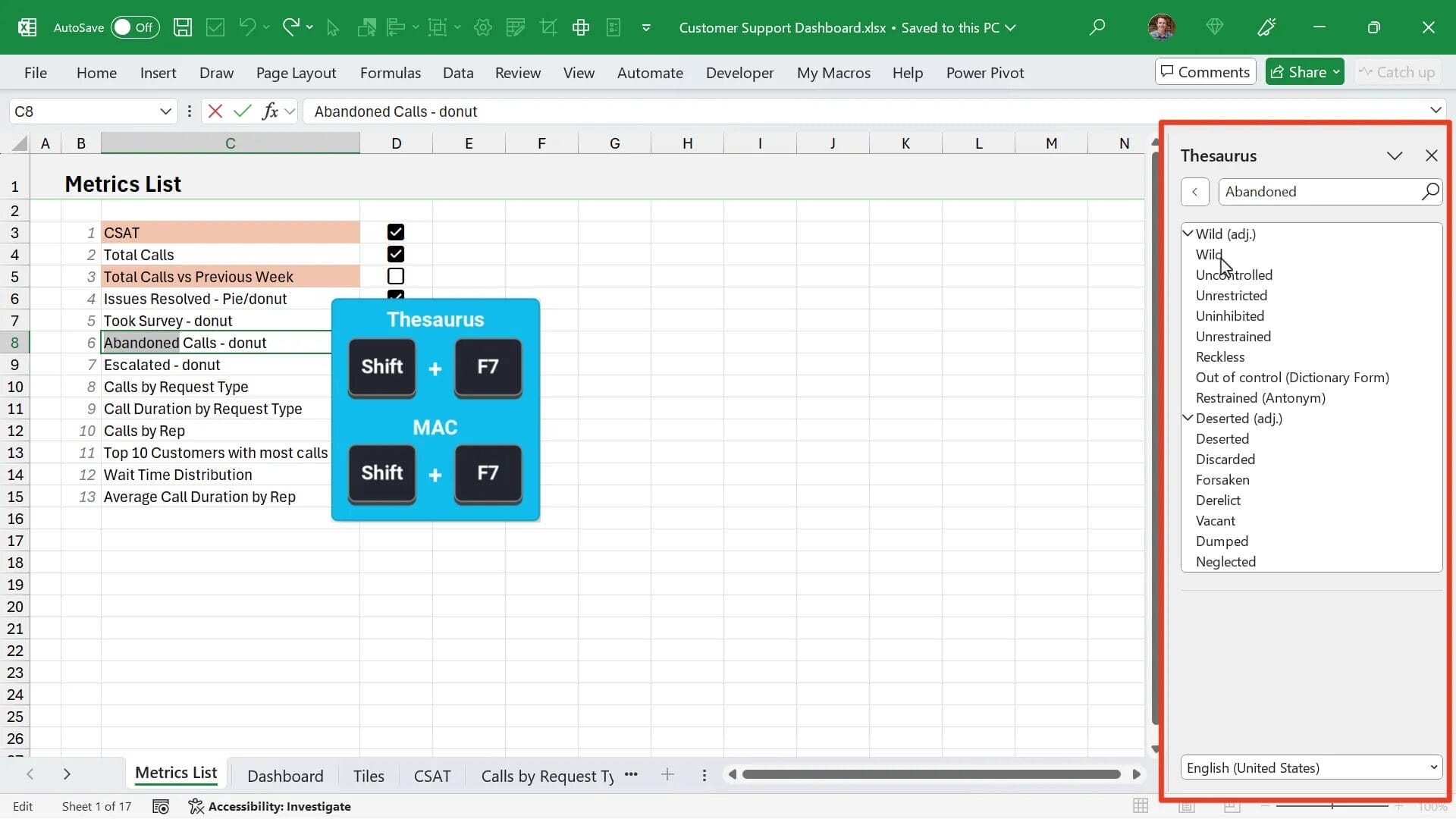The width and height of the screenshot is (1456, 819).
Task: Open the Name Box dropdown
Action: click(x=165, y=111)
